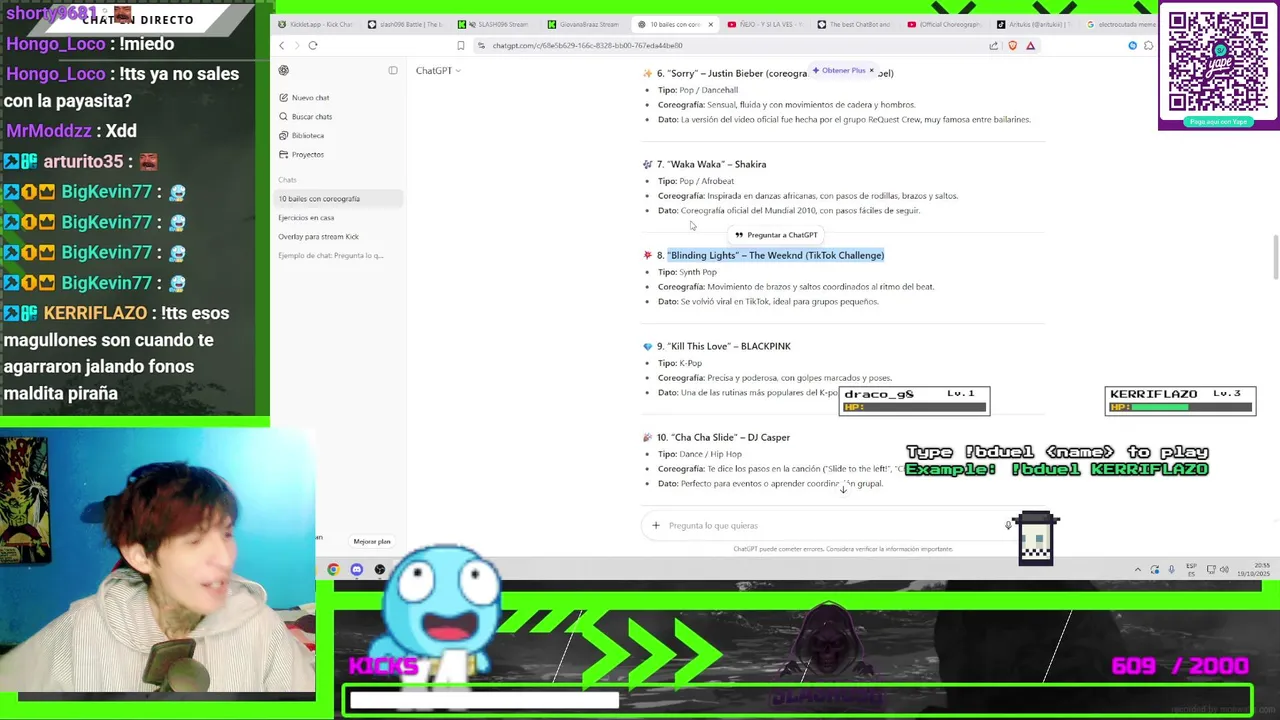This screenshot has width=1280, height=720.
Task: Click system tray microphone icon
Action: (x=1171, y=570)
